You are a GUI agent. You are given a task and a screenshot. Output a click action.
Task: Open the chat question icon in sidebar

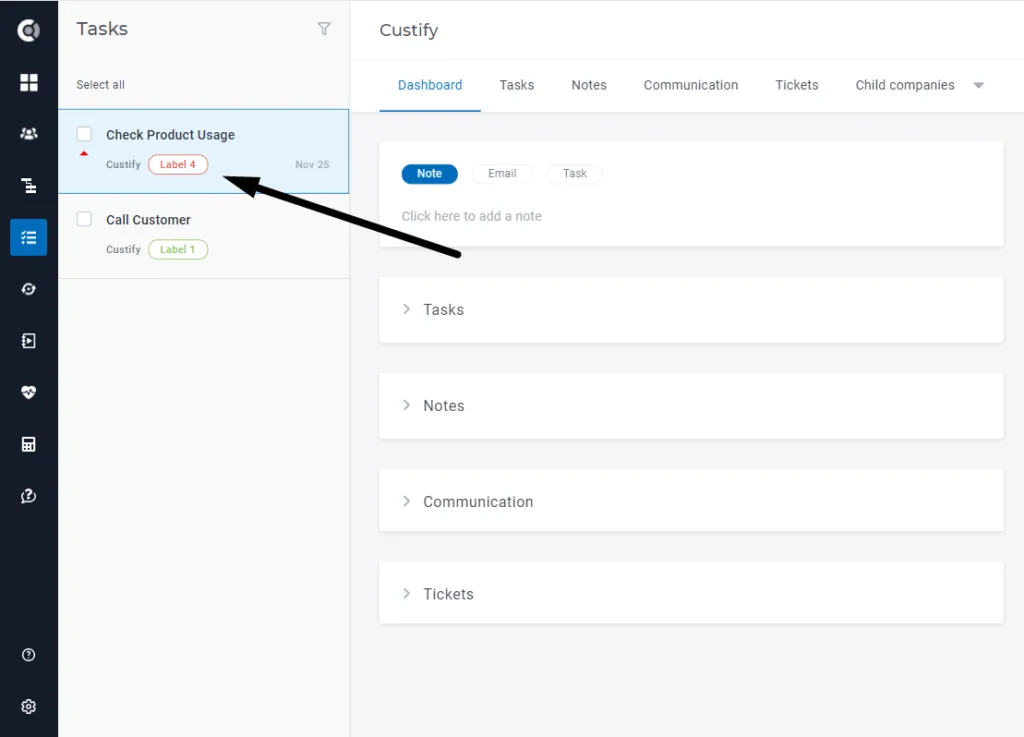click(x=29, y=496)
